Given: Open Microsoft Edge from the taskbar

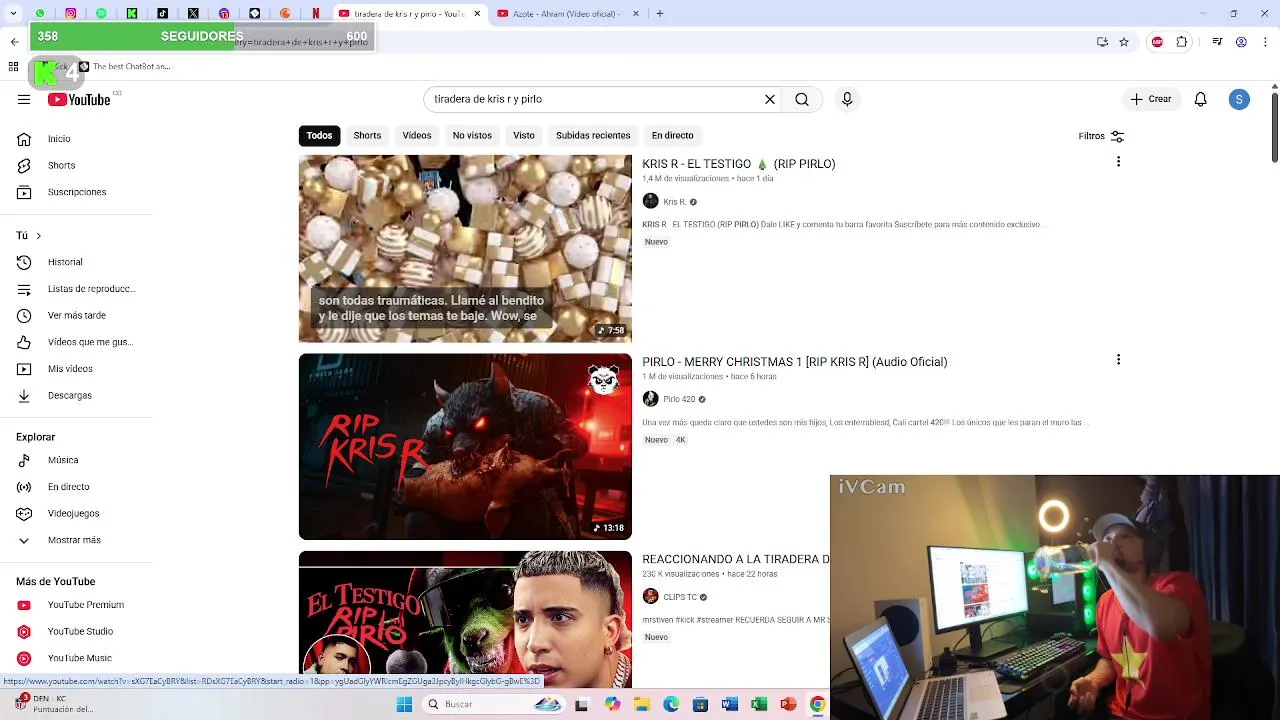Looking at the screenshot, I should point(671,704).
